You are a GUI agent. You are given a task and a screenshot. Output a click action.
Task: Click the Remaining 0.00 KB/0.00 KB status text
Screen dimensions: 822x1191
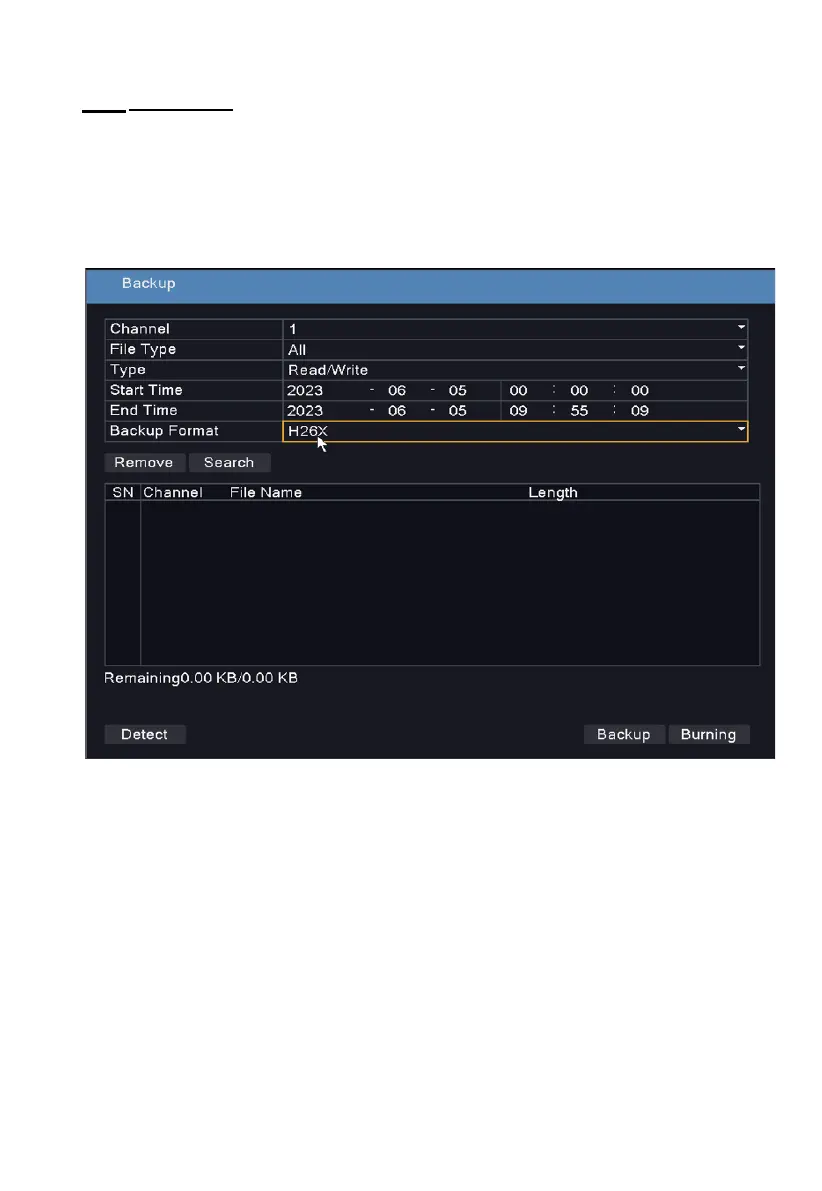[x=201, y=678]
